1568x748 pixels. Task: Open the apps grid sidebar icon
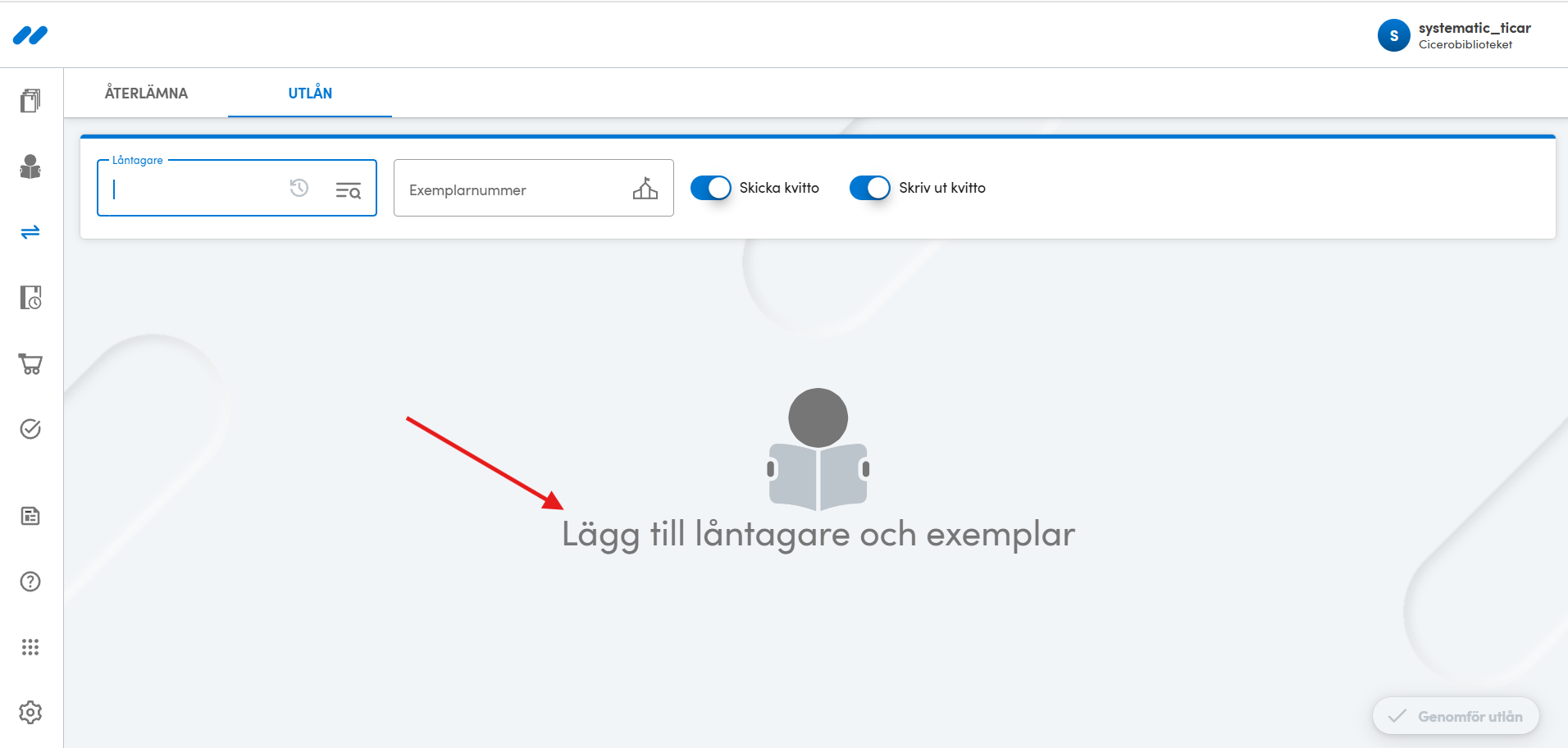click(30, 647)
